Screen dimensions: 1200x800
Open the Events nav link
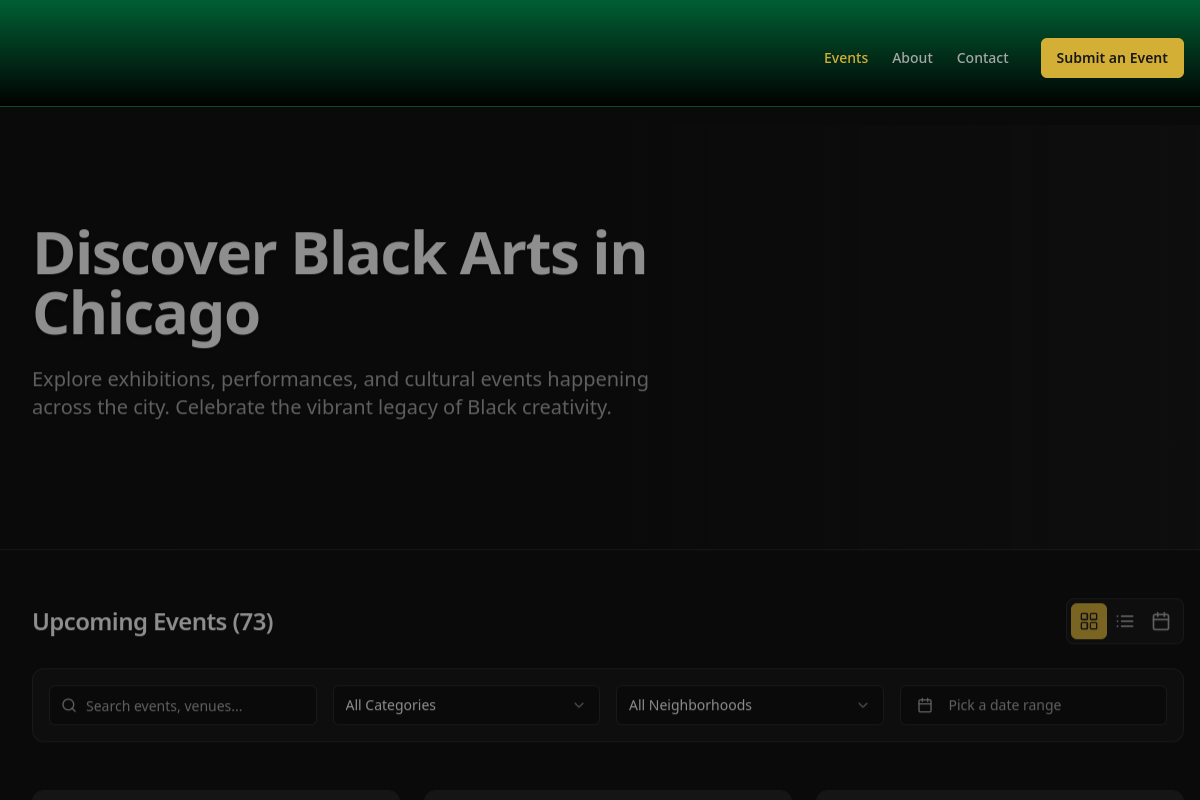pos(846,58)
